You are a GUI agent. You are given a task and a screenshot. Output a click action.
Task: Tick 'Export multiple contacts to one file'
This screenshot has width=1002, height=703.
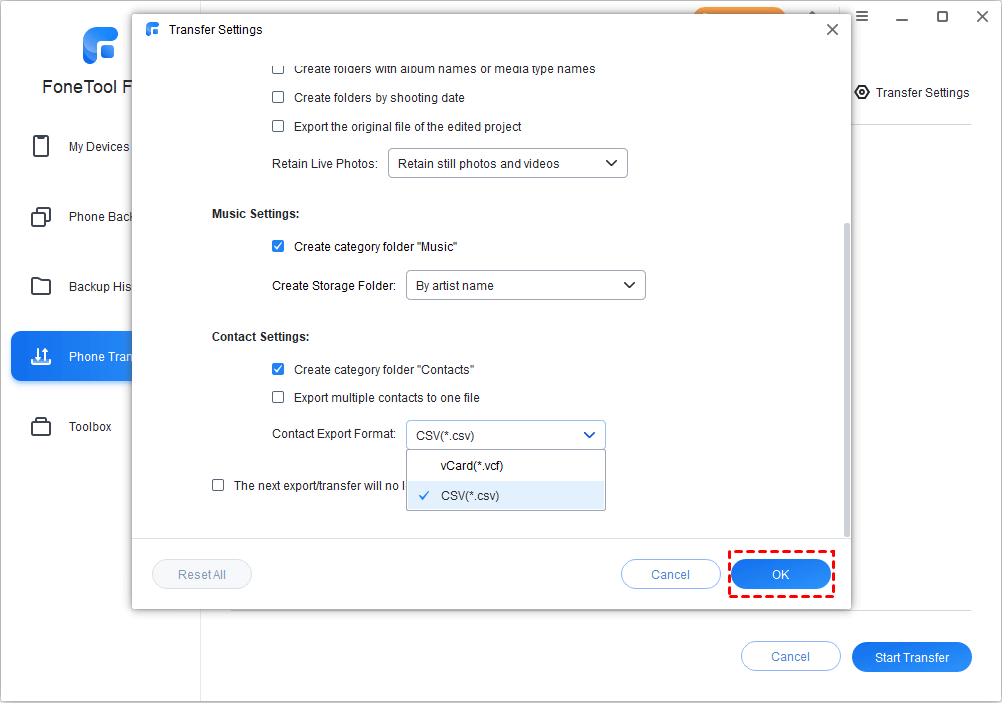click(278, 398)
